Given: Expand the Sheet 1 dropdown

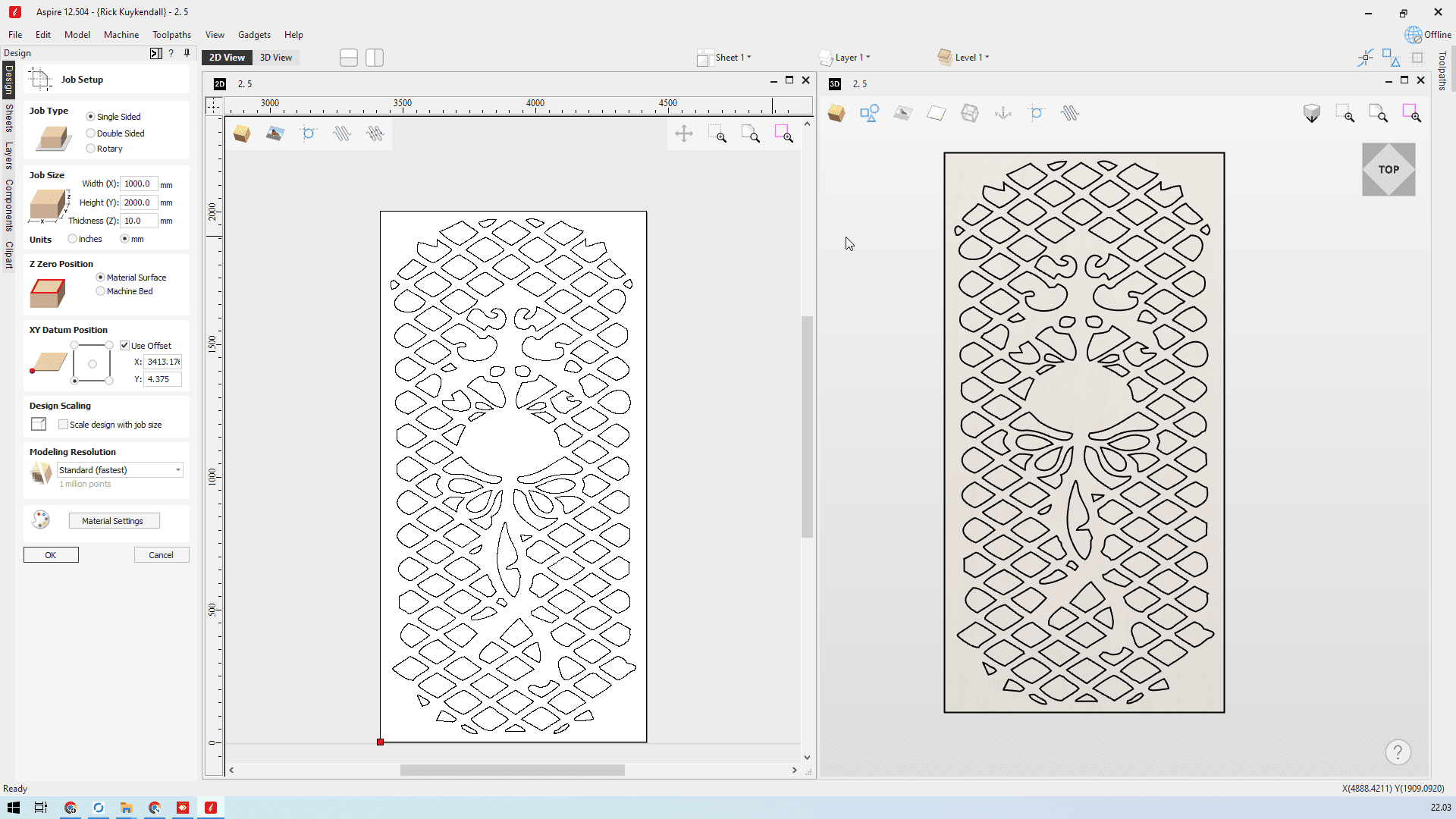Looking at the screenshot, I should click(x=732, y=58).
